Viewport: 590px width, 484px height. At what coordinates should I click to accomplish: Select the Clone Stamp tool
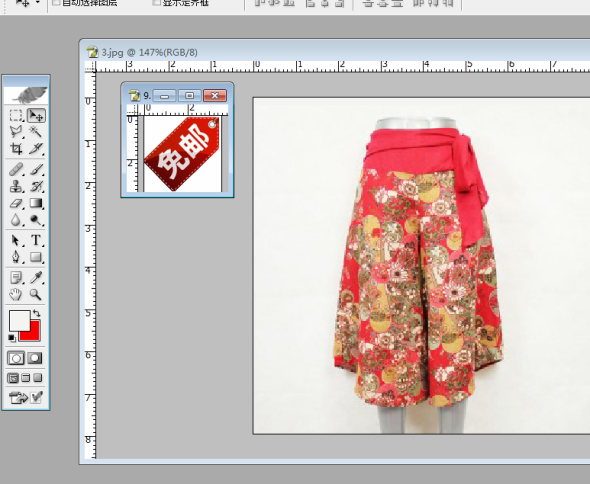tap(16, 186)
